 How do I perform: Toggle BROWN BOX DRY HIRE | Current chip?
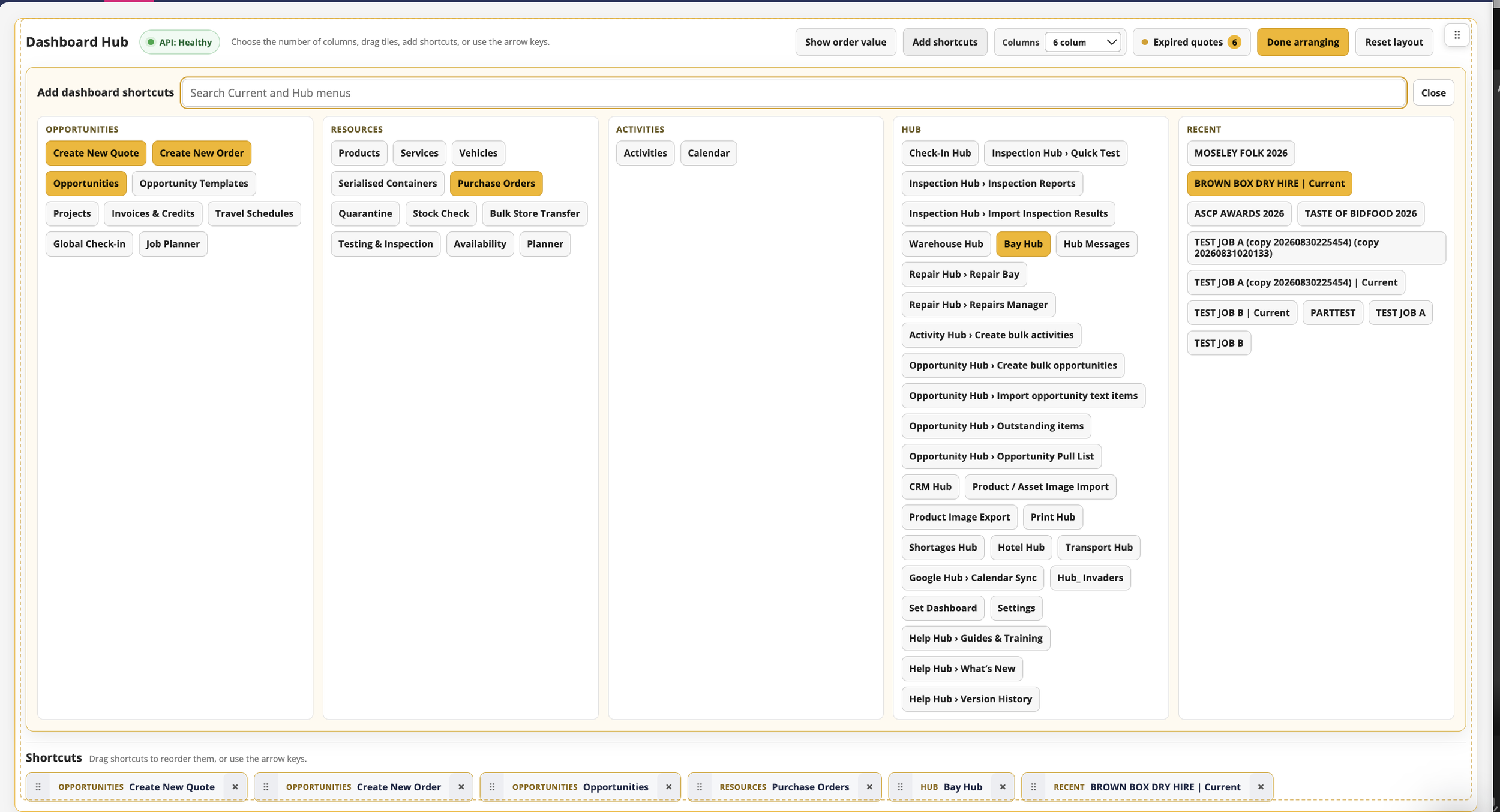pyautogui.click(x=1269, y=183)
